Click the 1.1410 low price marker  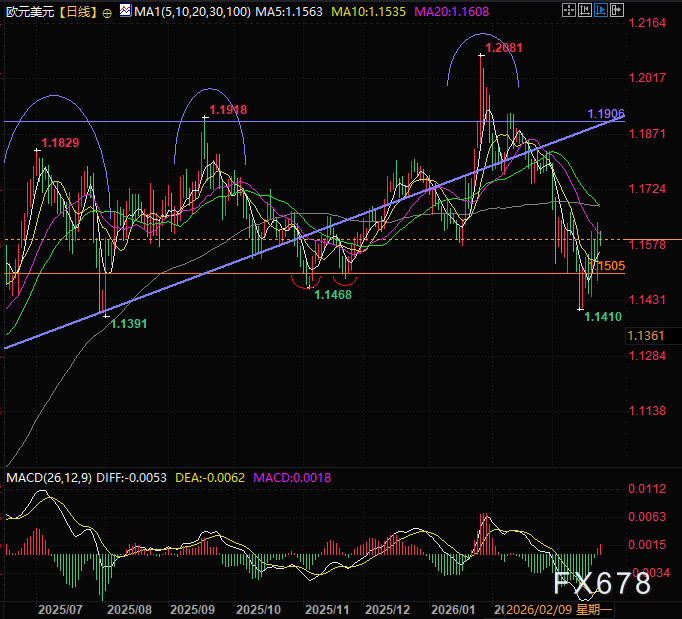pos(604,316)
